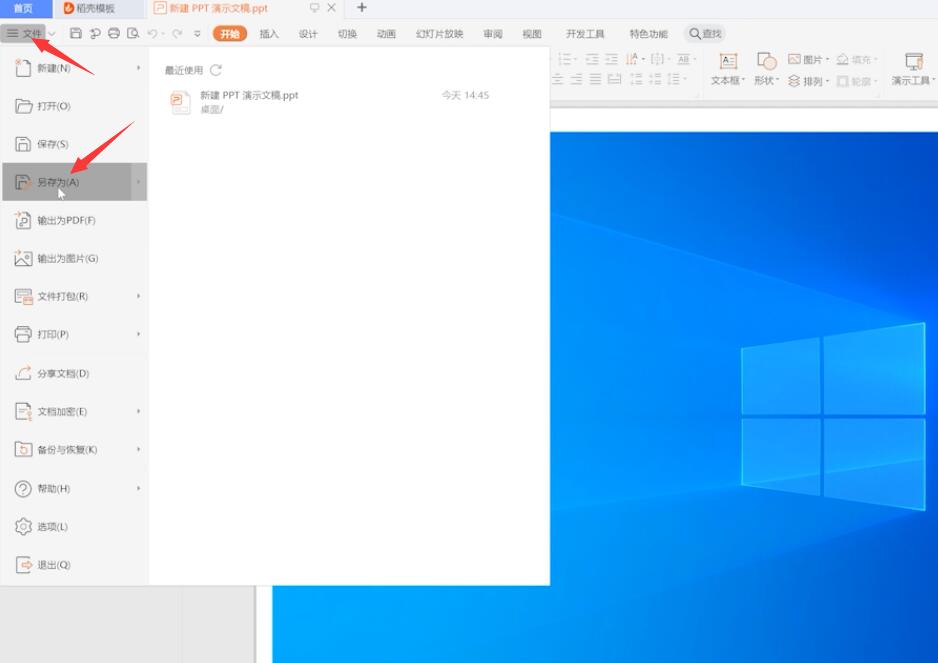Select 保存(S) in the file menu
The image size is (938, 663).
74,144
